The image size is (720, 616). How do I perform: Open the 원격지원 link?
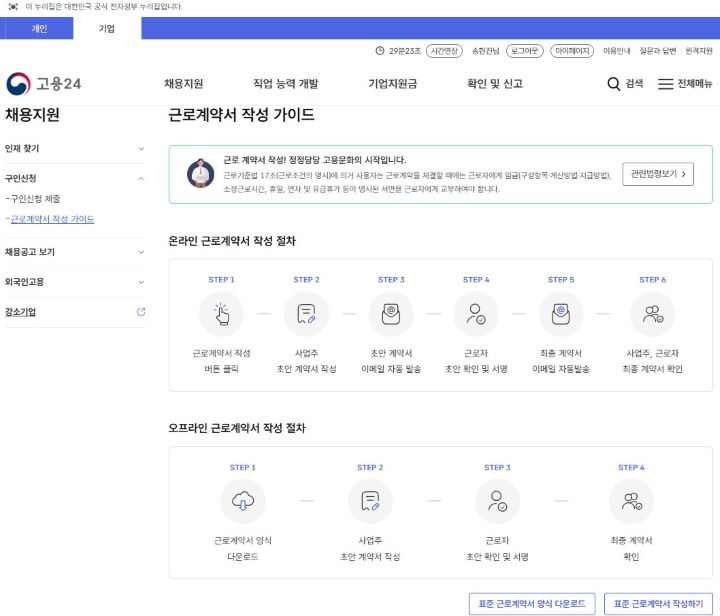pos(698,51)
